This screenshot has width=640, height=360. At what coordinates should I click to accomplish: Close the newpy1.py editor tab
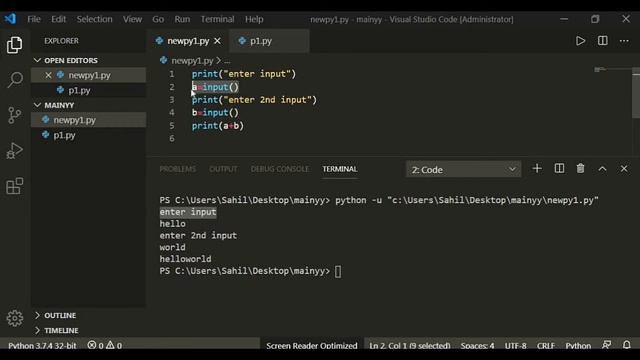coord(218,41)
